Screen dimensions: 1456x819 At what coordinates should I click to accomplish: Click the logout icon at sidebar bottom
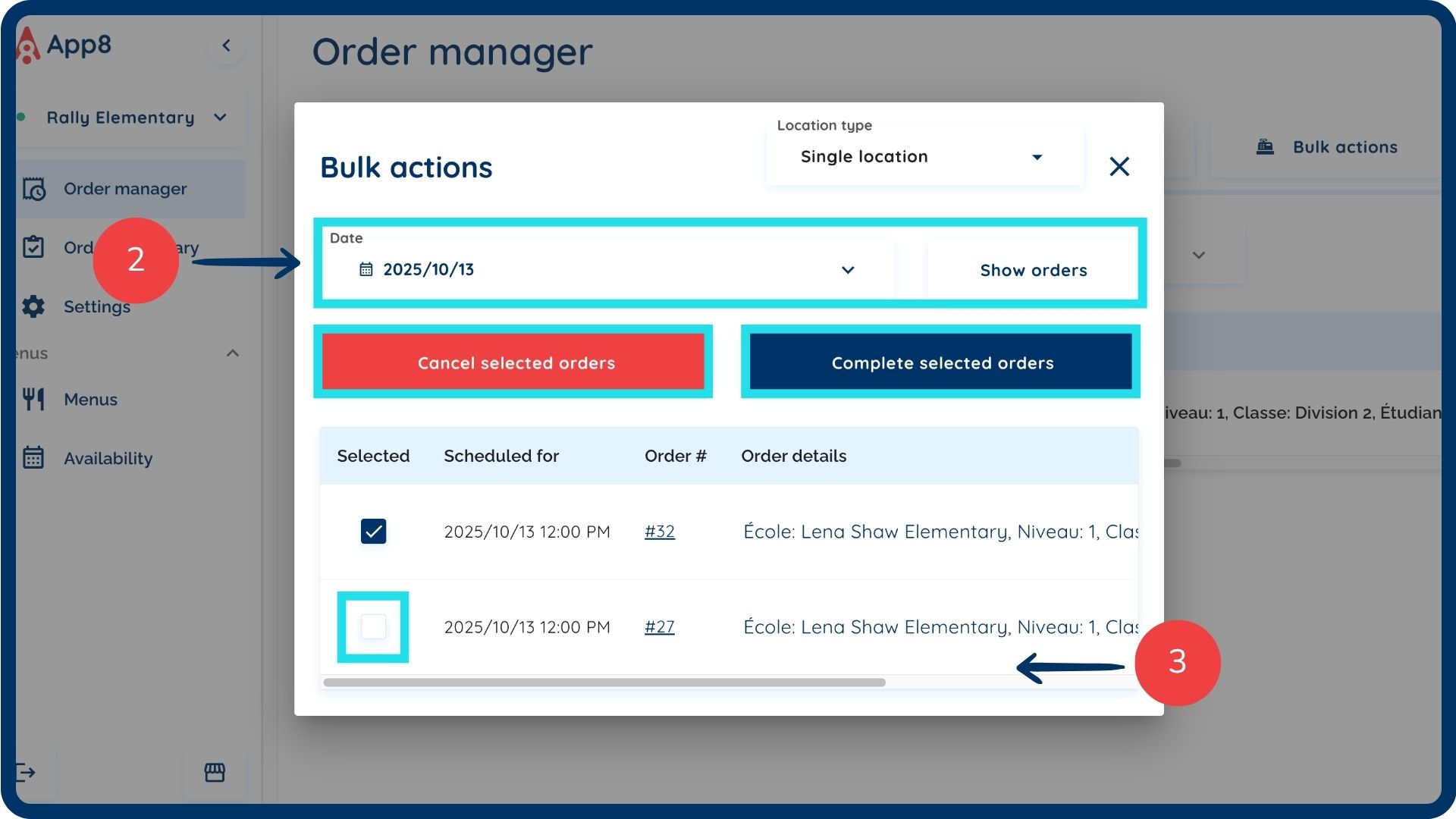point(26,773)
